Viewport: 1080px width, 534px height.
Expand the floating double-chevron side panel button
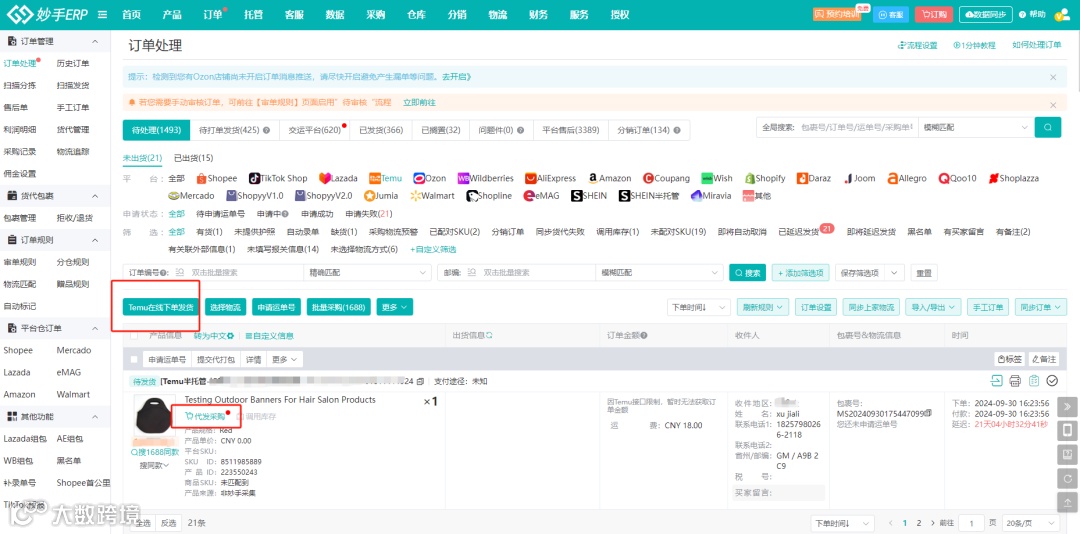1067,407
